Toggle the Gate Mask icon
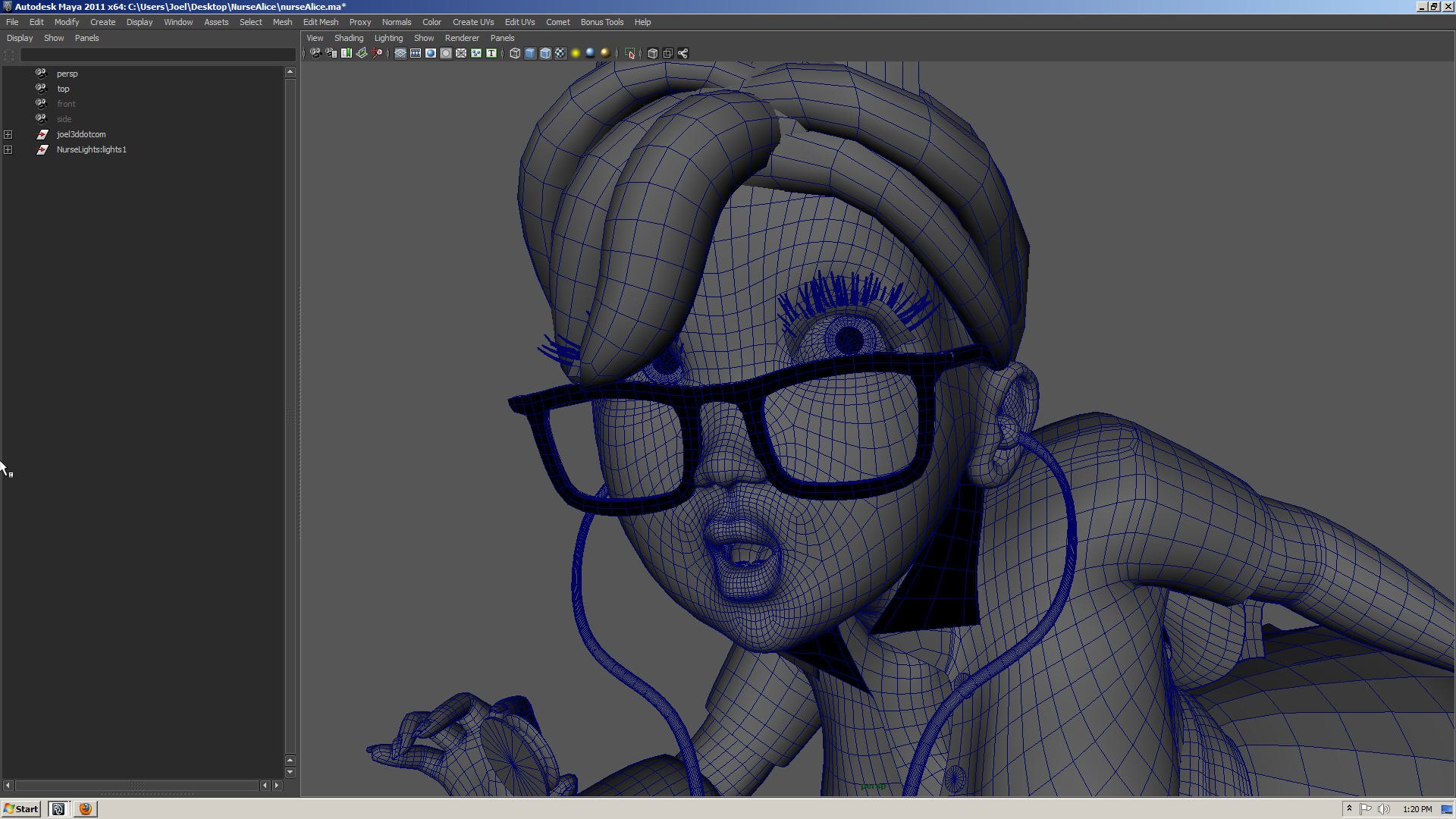This screenshot has width=1456, height=819. pyautogui.click(x=446, y=53)
